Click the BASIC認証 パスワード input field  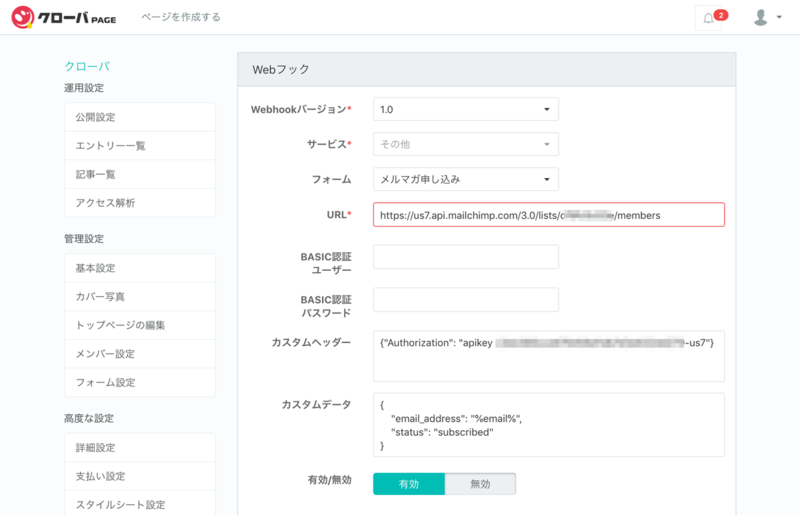[x=466, y=300]
